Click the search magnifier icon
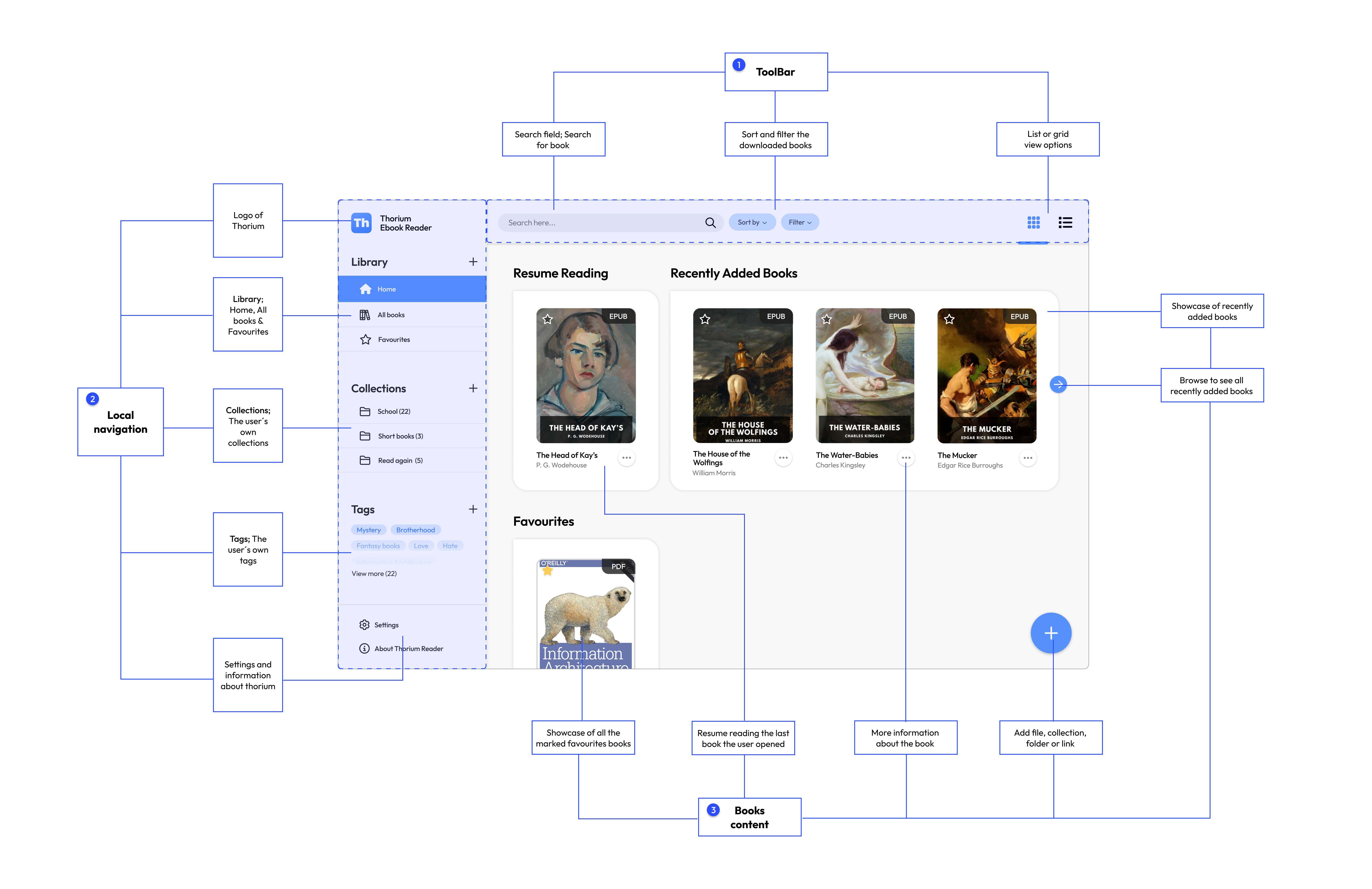Screen dimensions: 1372x889 pos(710,223)
